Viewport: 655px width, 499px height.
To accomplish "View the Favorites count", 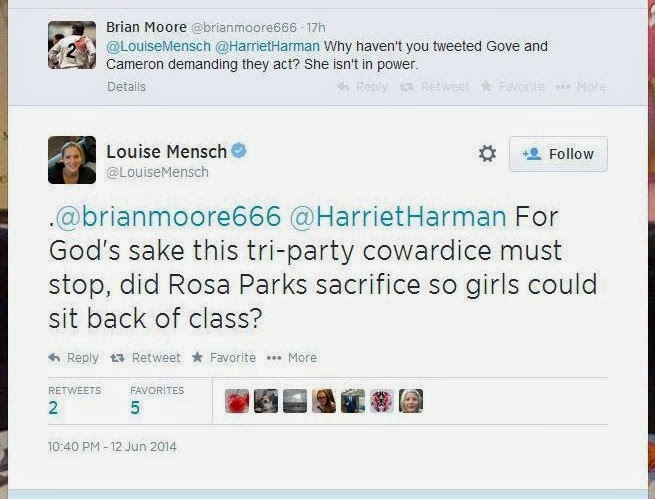I will pos(135,407).
